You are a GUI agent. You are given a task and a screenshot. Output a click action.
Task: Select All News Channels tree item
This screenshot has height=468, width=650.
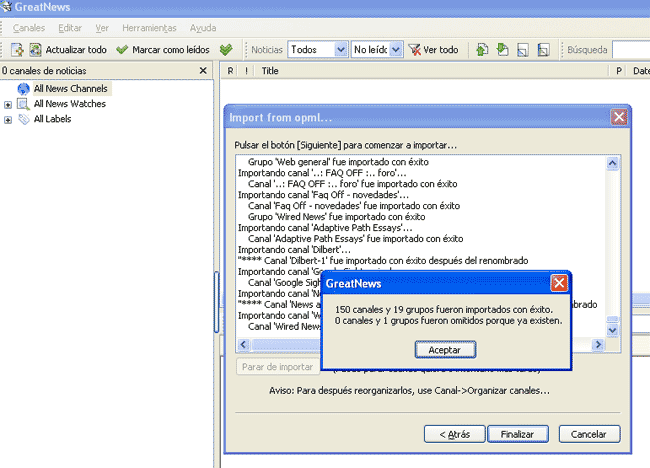tap(70, 88)
